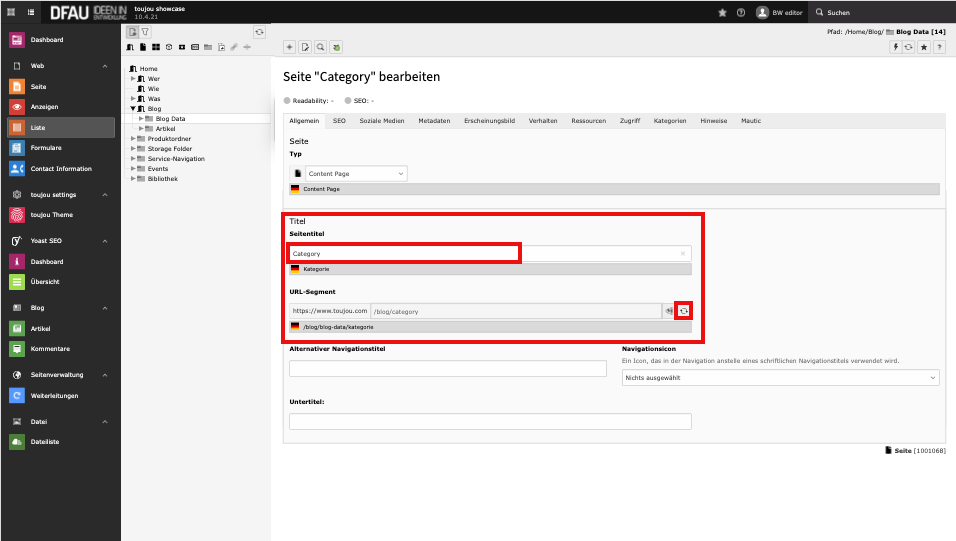Select the Artikel folder in page tree
The width and height of the screenshot is (956, 541).
[165, 129]
